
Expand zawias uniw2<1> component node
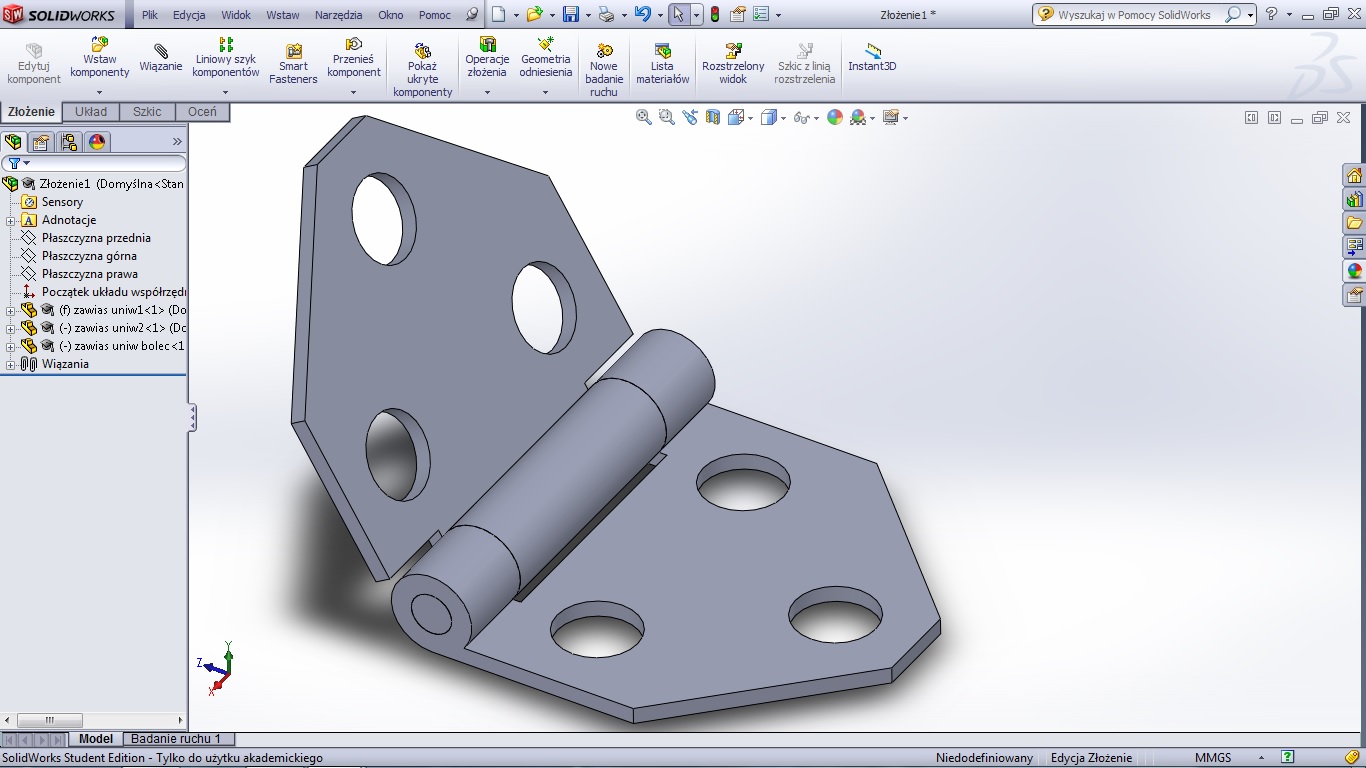(x=10, y=328)
